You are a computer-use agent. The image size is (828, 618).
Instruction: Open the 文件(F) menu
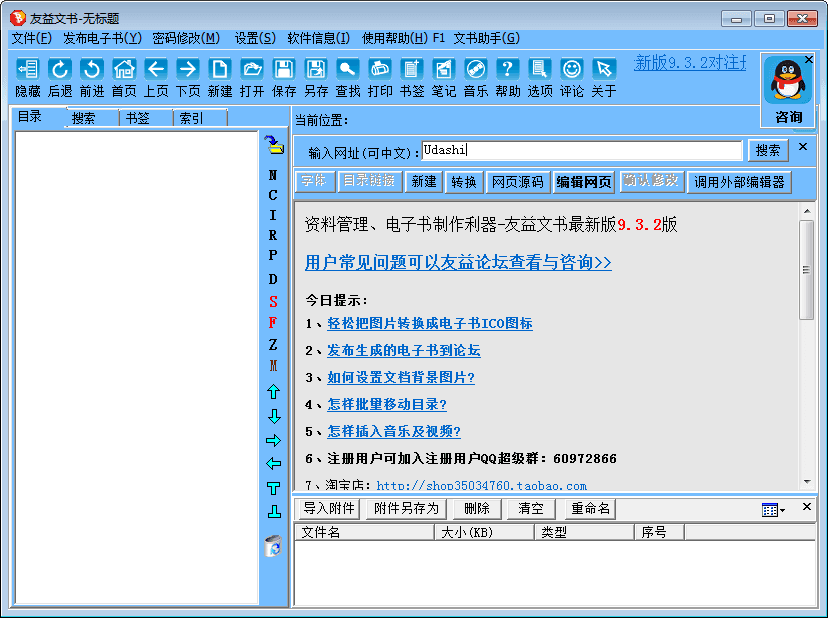pos(31,38)
